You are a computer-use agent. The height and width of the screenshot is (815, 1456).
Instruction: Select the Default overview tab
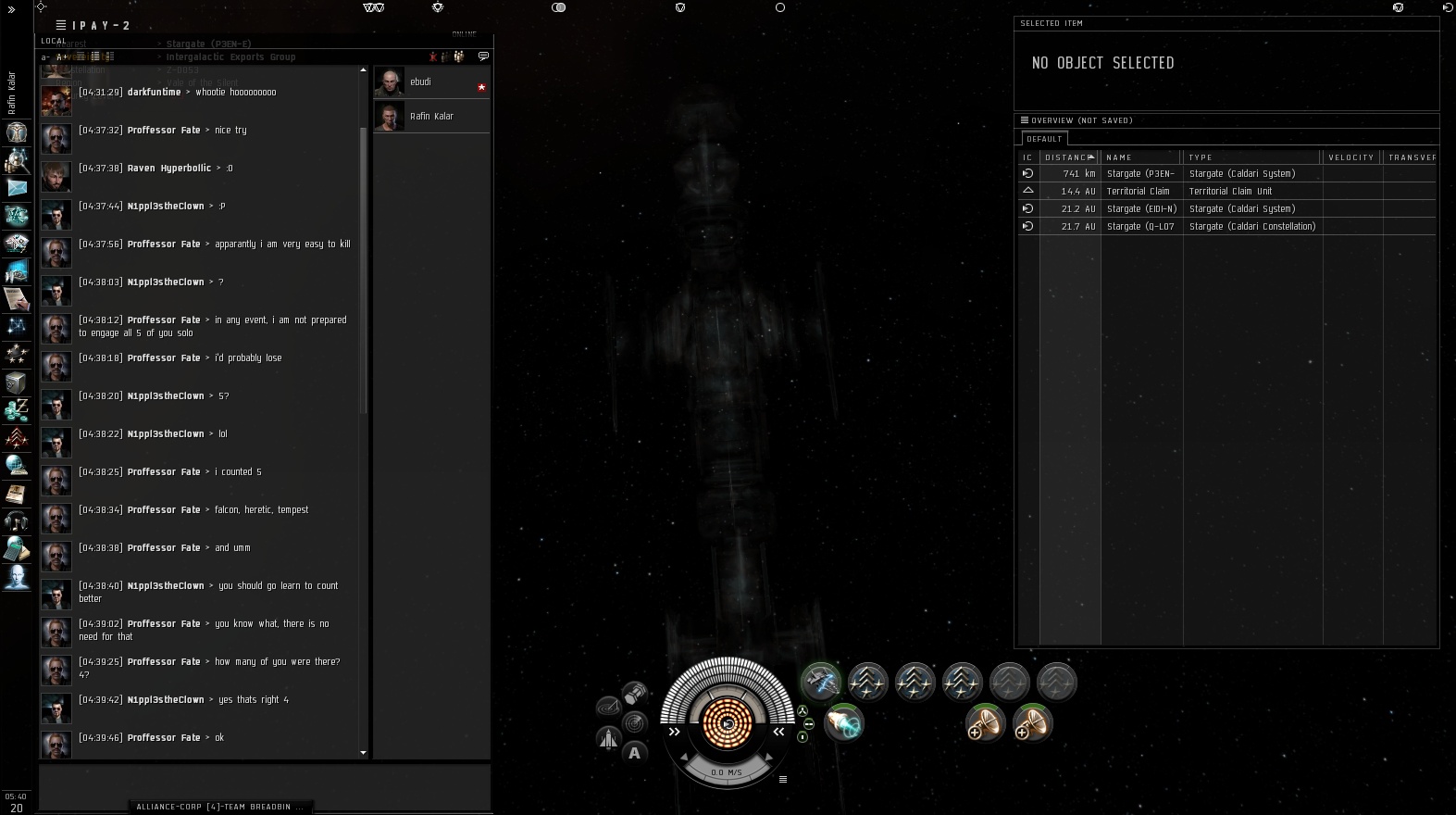(x=1044, y=139)
